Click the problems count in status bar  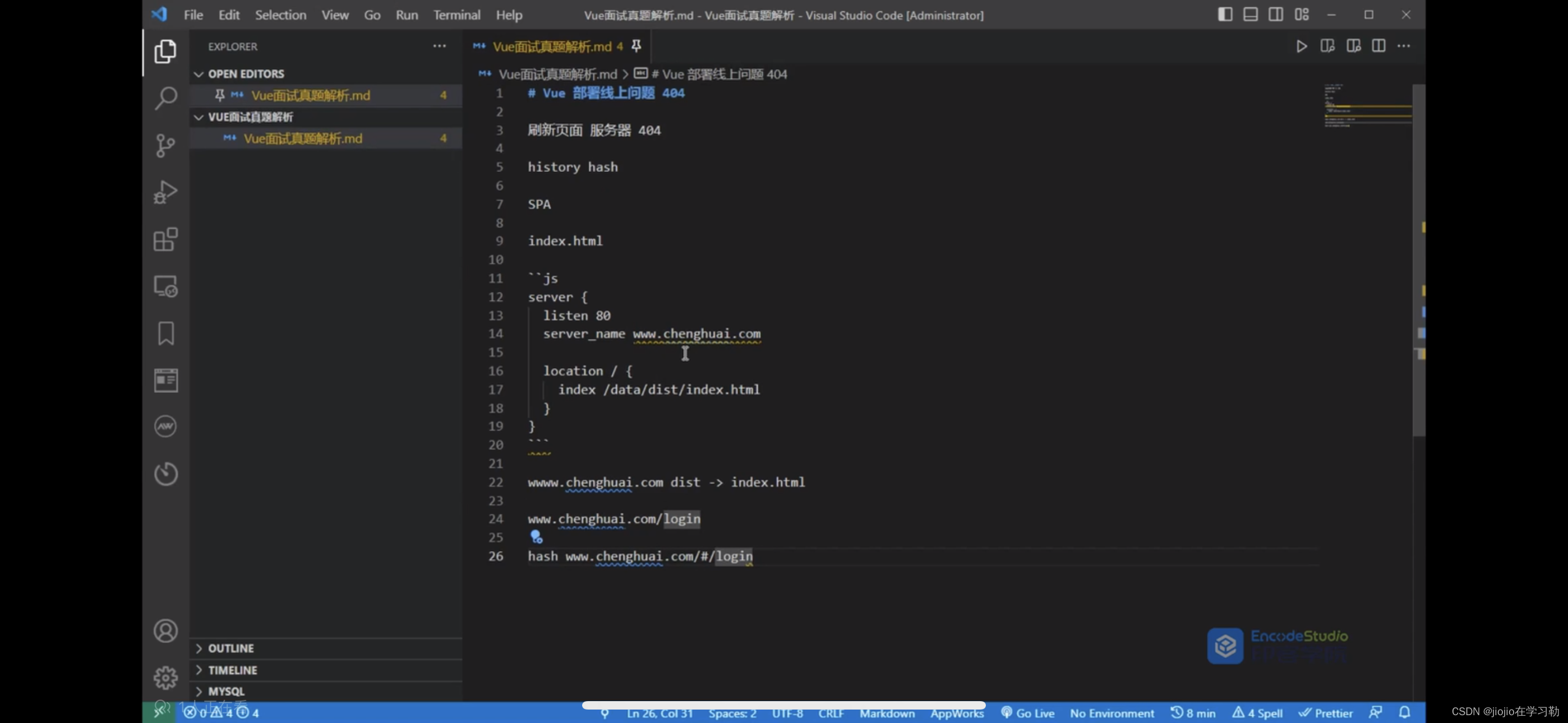point(222,713)
